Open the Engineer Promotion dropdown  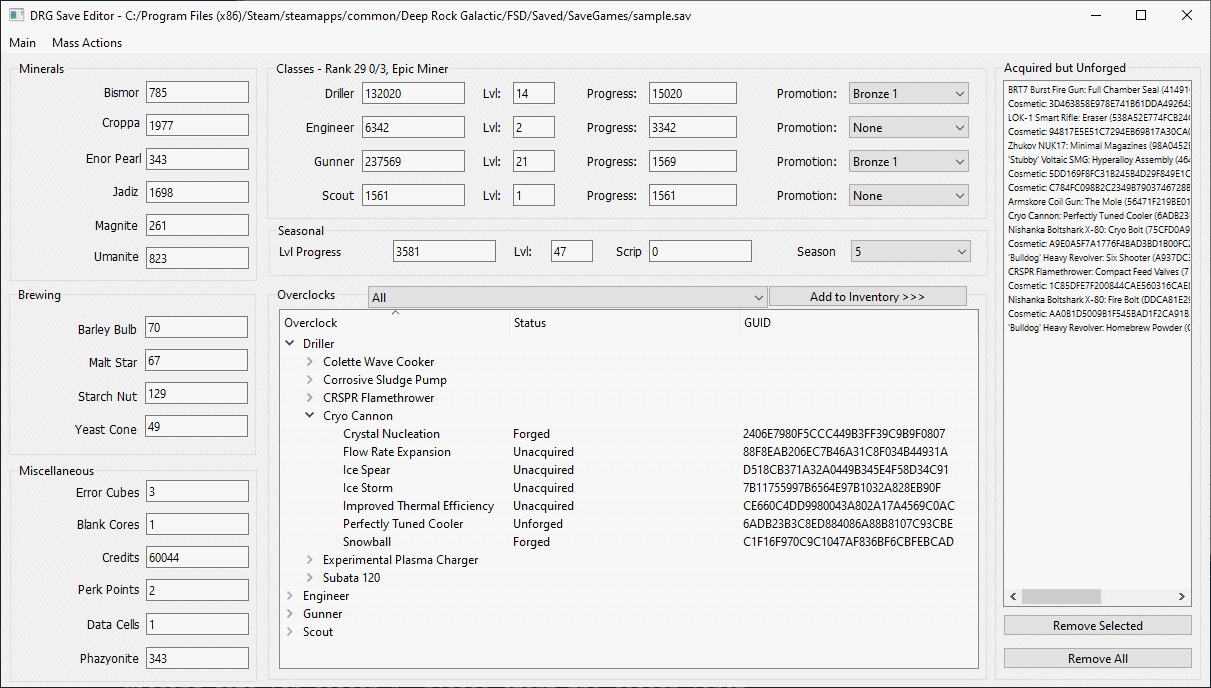pos(909,128)
